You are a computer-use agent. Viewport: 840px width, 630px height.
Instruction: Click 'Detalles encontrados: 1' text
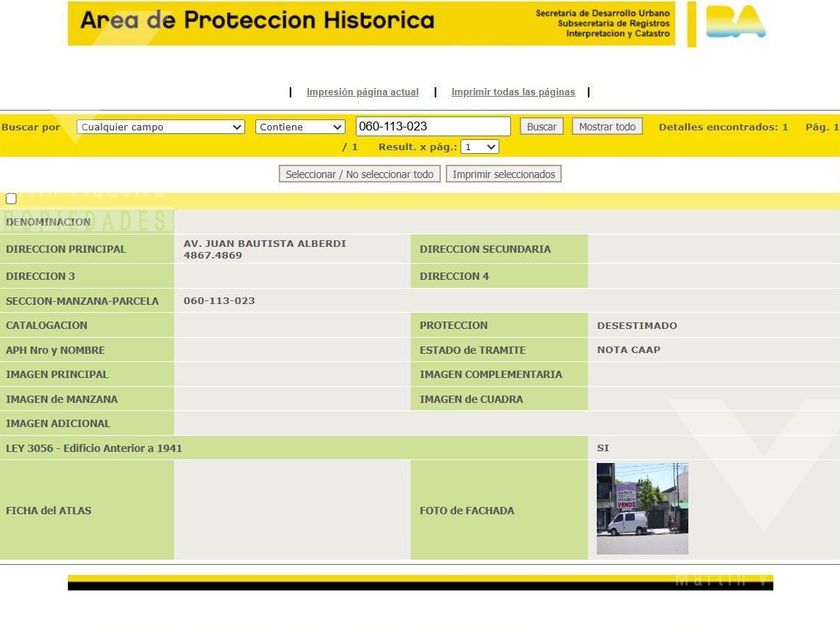pyautogui.click(x=723, y=127)
